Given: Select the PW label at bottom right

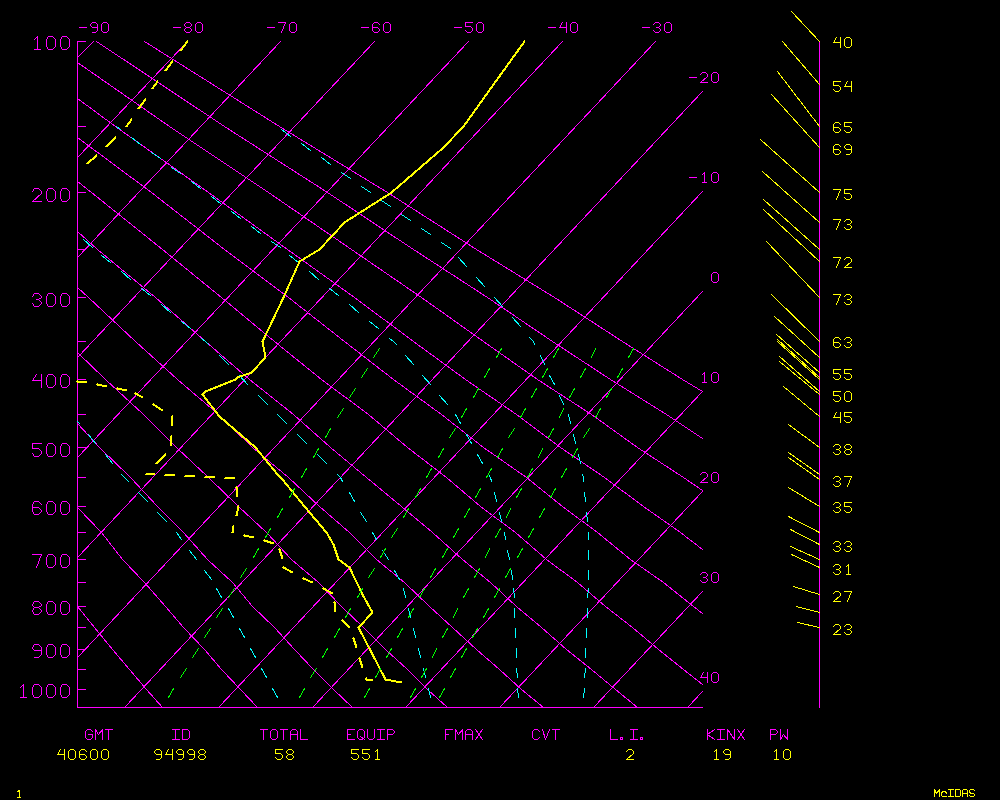Looking at the screenshot, I should tap(779, 735).
